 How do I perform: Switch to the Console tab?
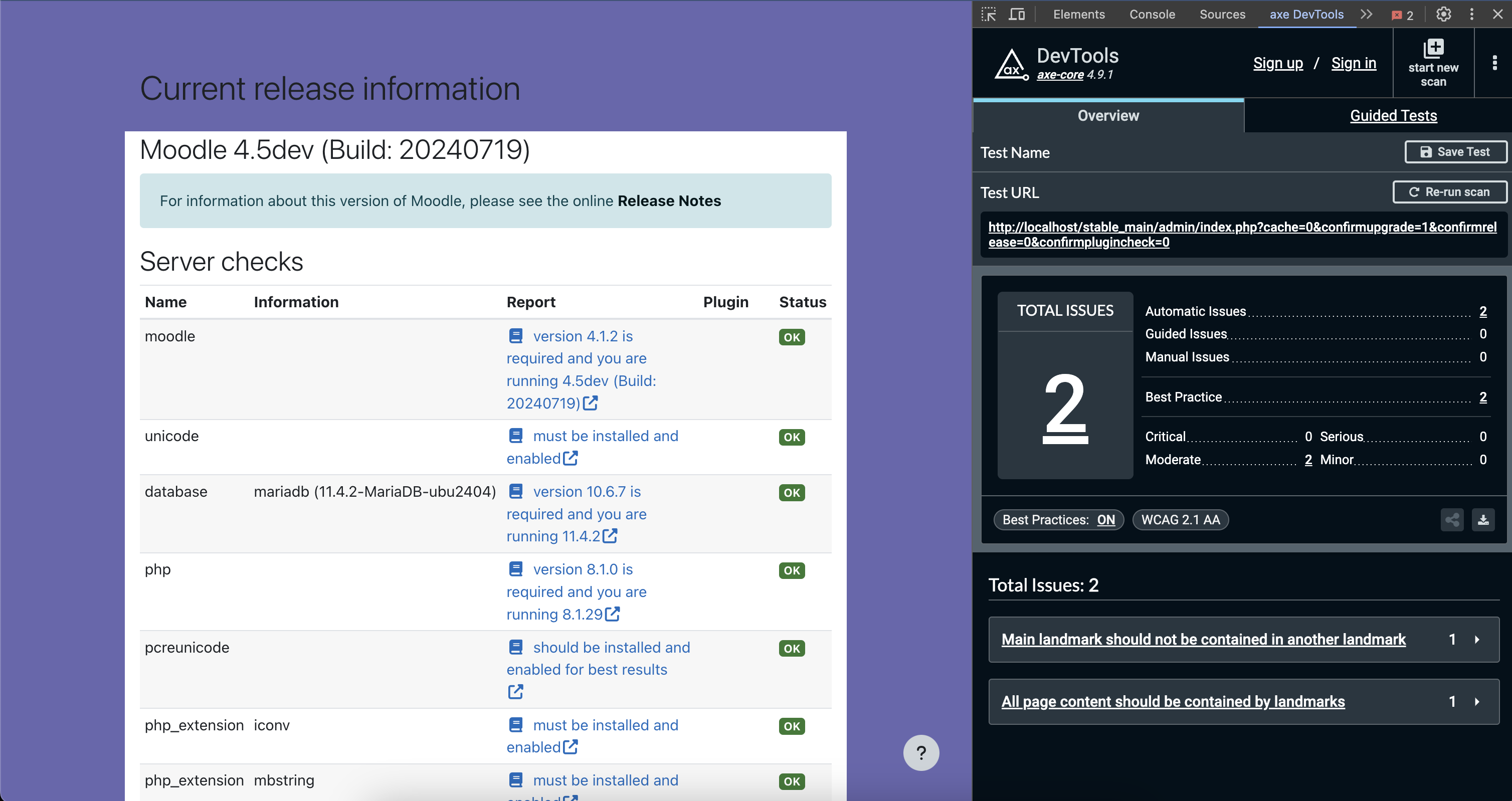pyautogui.click(x=1152, y=14)
